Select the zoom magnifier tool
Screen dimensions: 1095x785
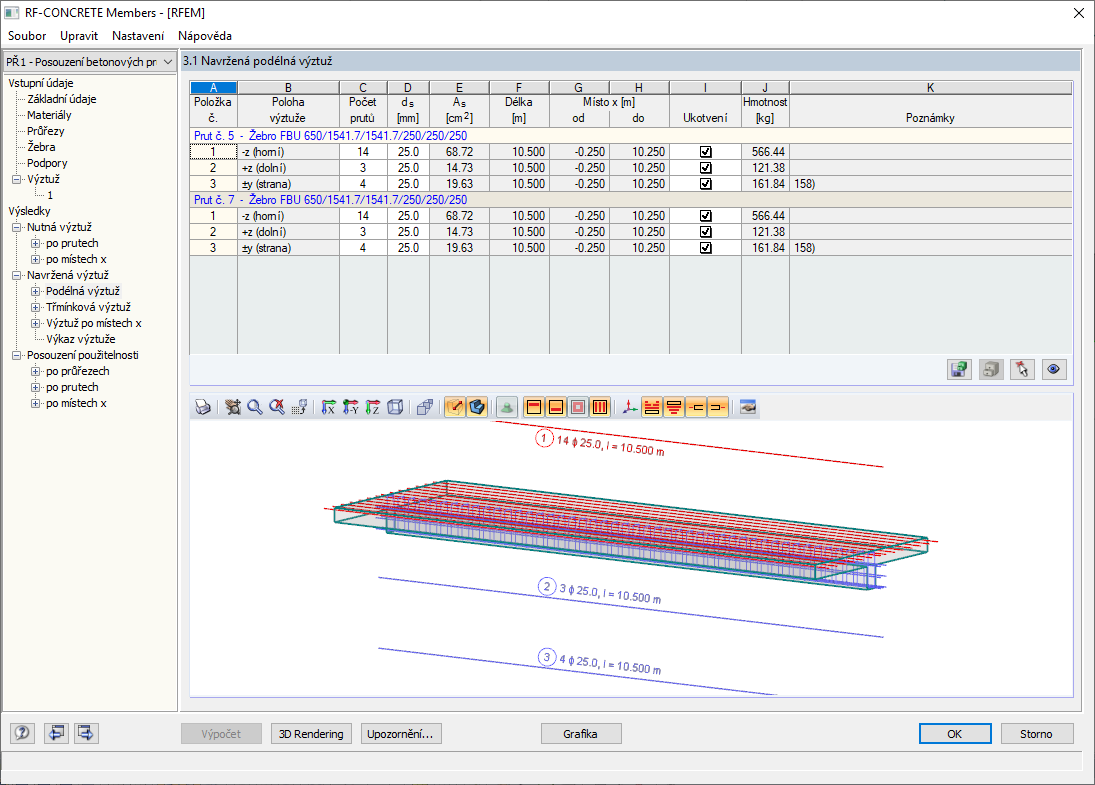tap(255, 407)
